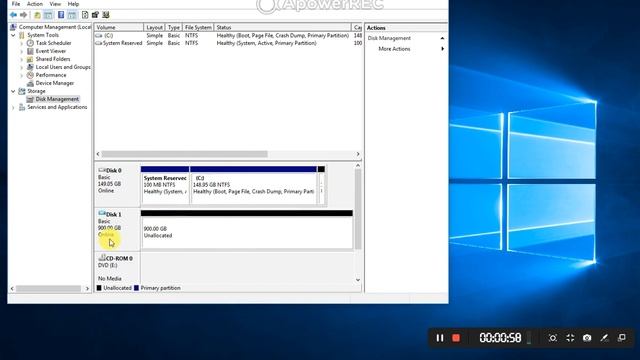
Task: Expand the Local Users and Groups node
Action: pyautogui.click(x=22, y=67)
